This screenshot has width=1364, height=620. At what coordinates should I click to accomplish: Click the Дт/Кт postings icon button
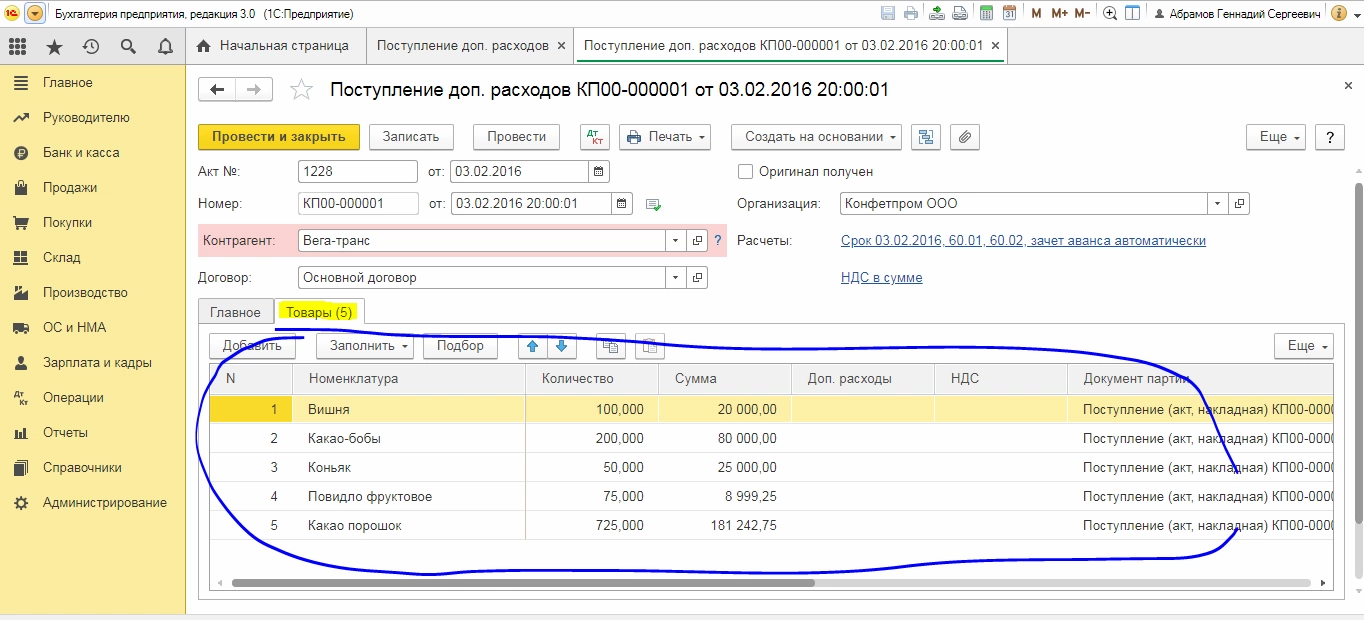tap(595, 137)
